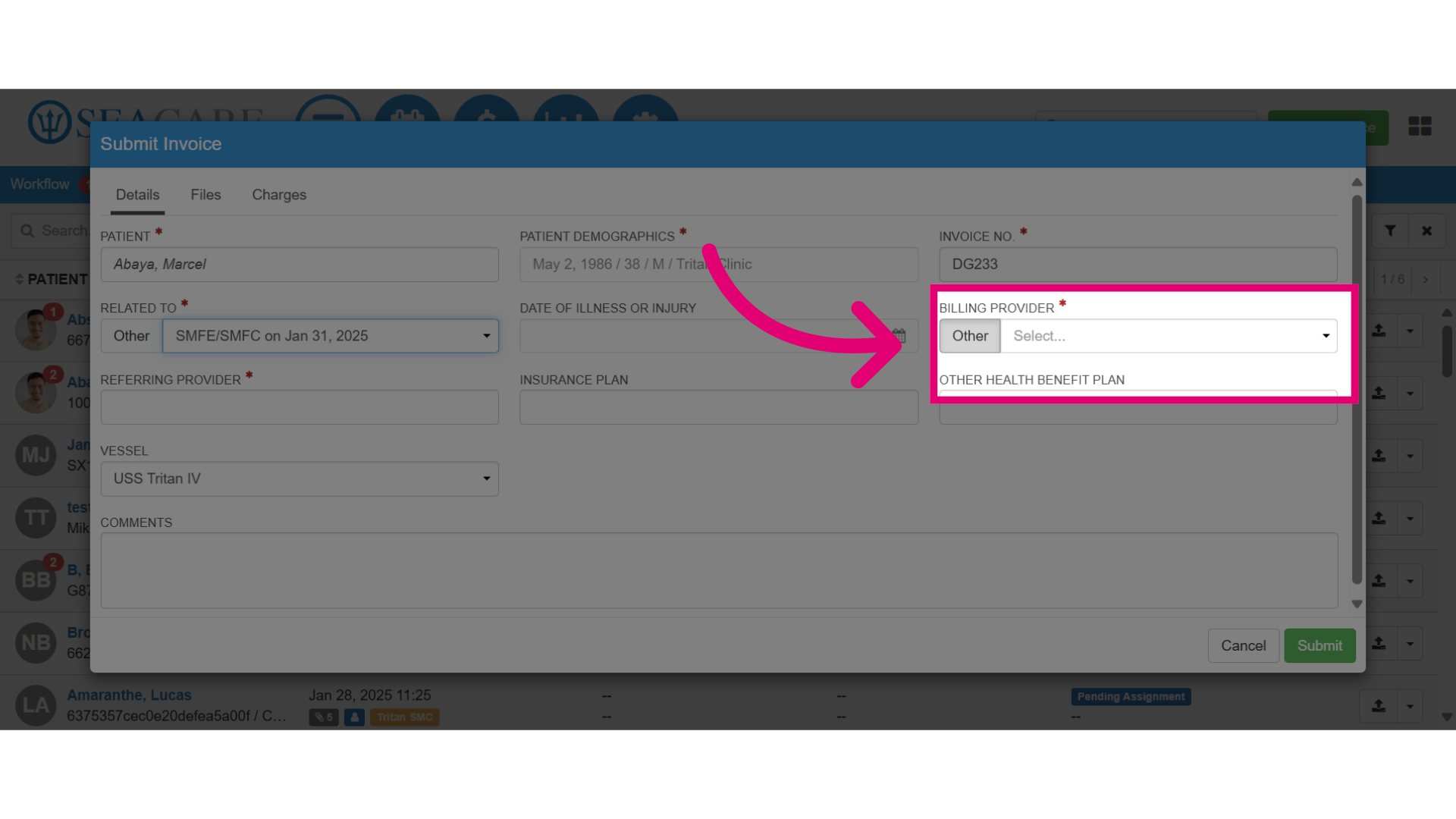Screen dimensions: 1456x819
Task: Expand action caret in NB patient row
Action: (x=1410, y=643)
